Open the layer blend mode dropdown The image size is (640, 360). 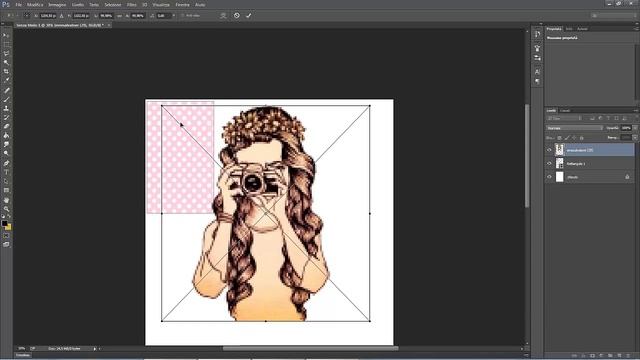pos(574,128)
